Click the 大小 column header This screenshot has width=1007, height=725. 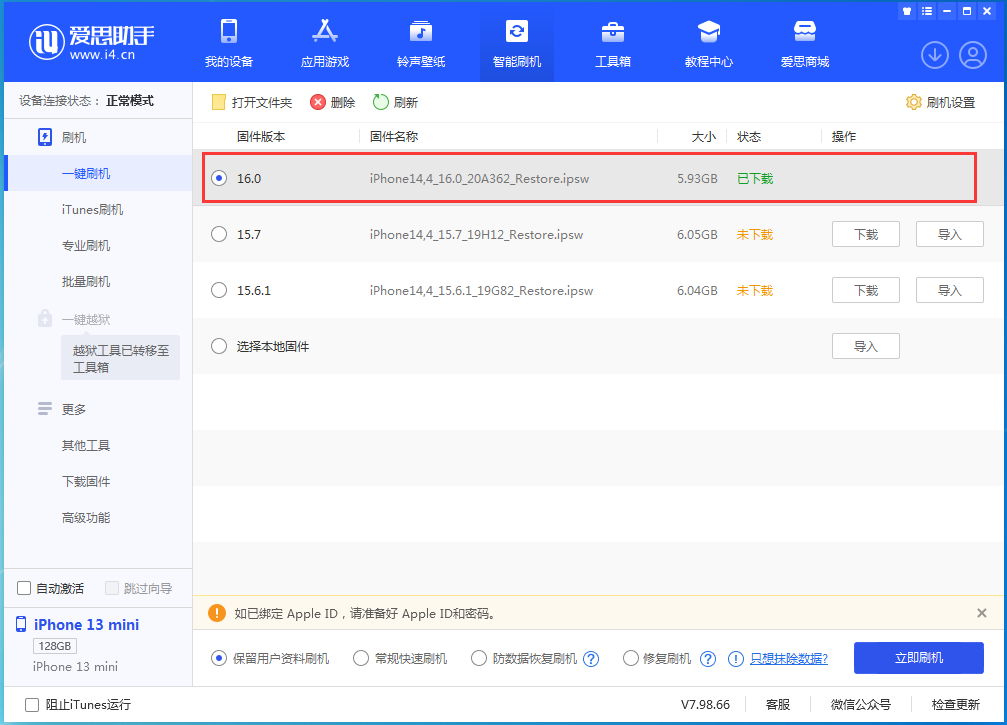[704, 136]
